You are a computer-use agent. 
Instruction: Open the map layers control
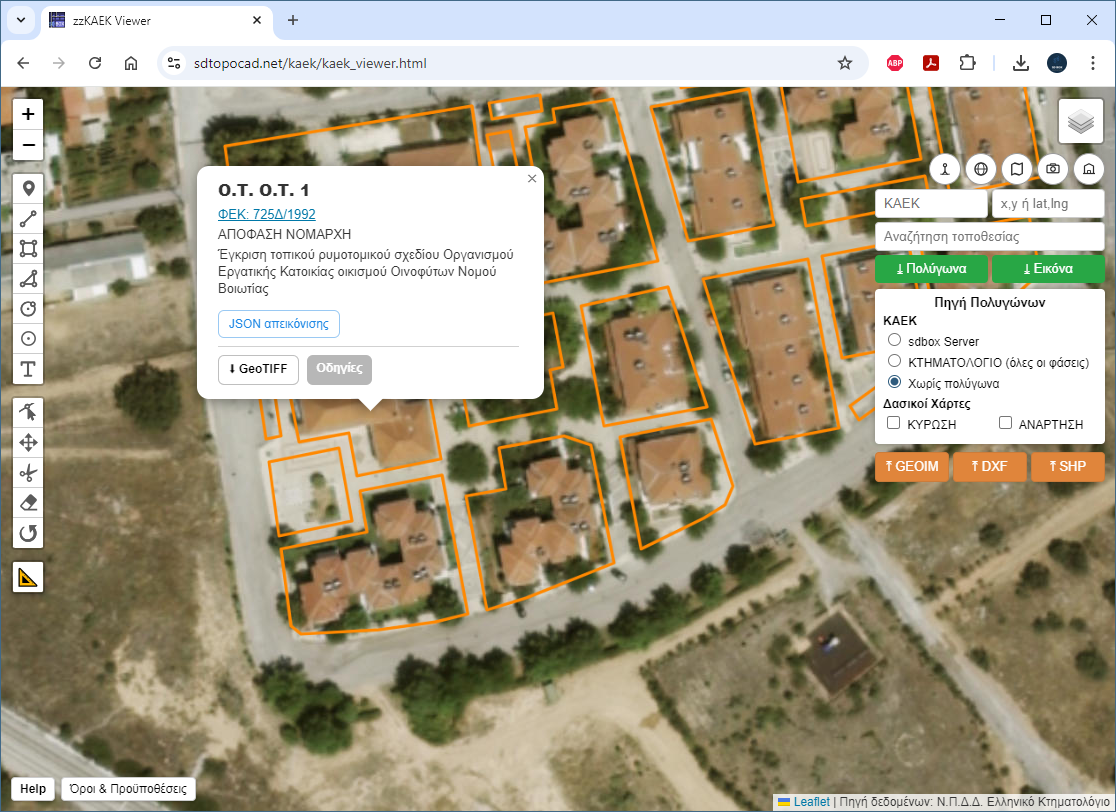click(1081, 122)
